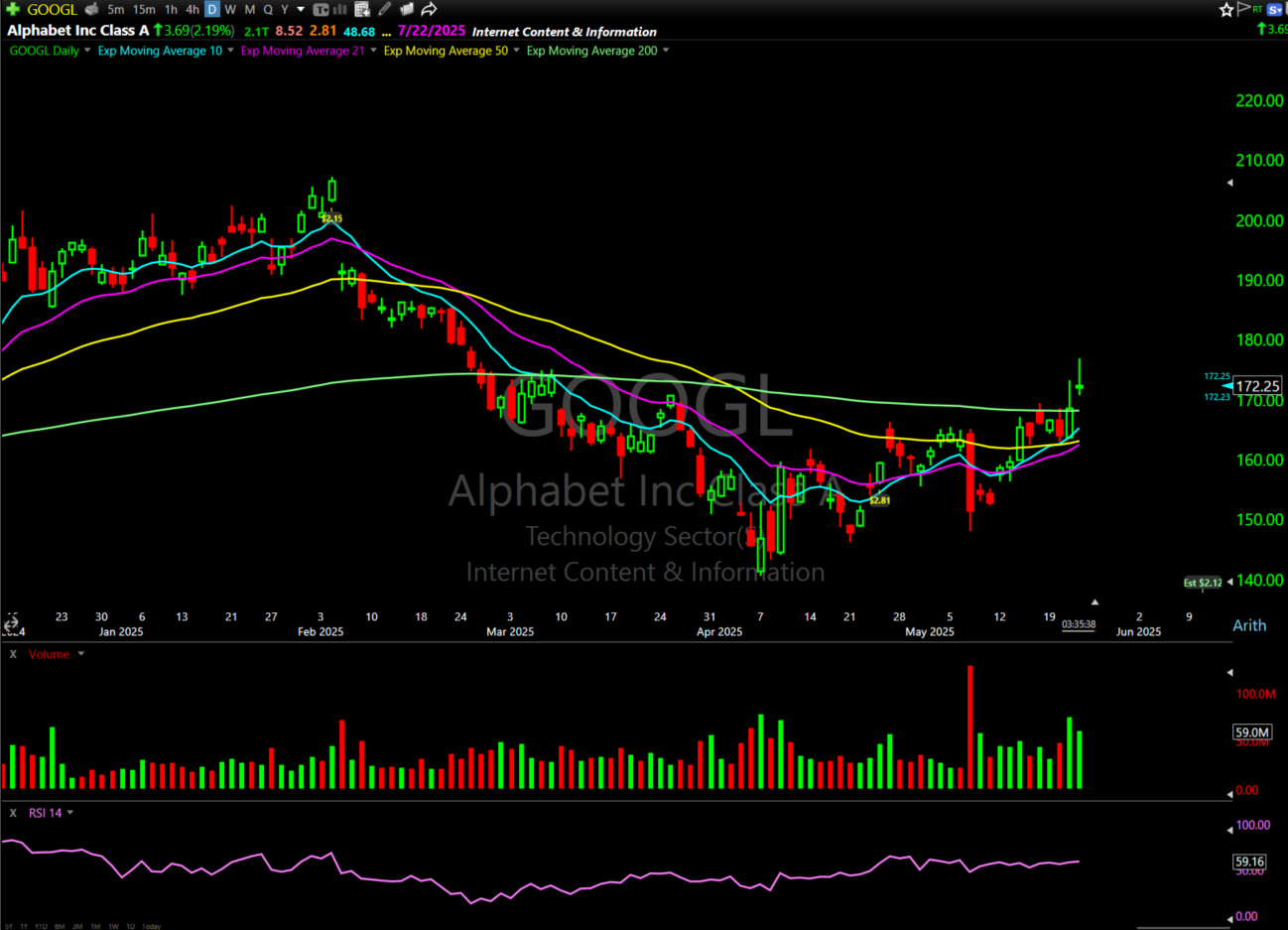
Task: Click the 03:35:38 countdown timer
Action: [1079, 624]
